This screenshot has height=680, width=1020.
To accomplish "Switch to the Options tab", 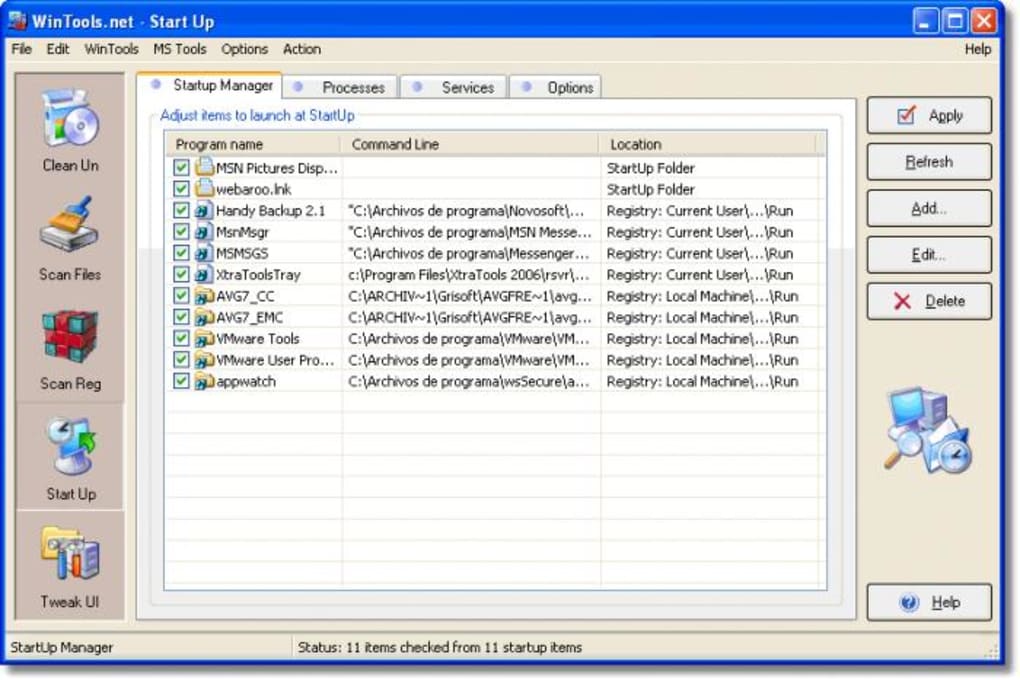I will click(555, 87).
